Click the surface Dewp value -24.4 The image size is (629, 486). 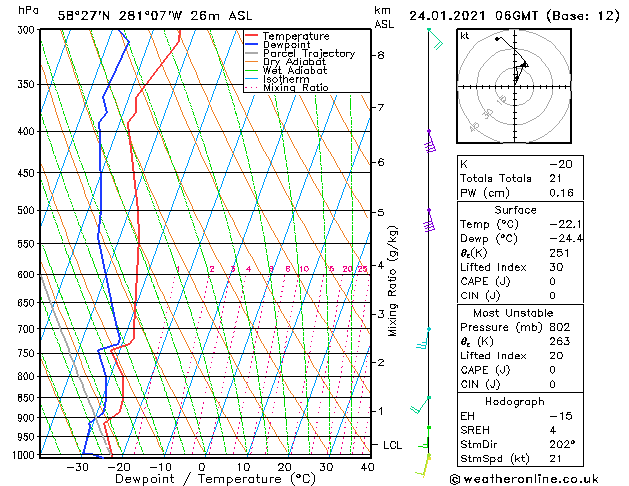pyautogui.click(x=566, y=239)
